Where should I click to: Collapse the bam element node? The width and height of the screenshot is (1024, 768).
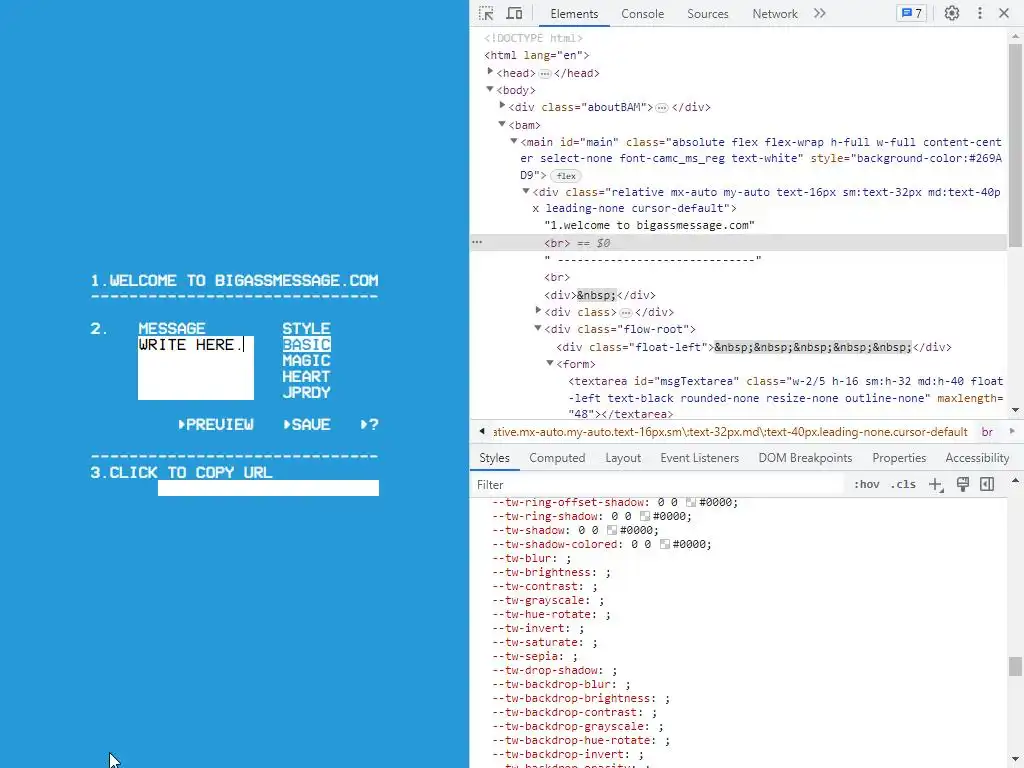coord(502,124)
